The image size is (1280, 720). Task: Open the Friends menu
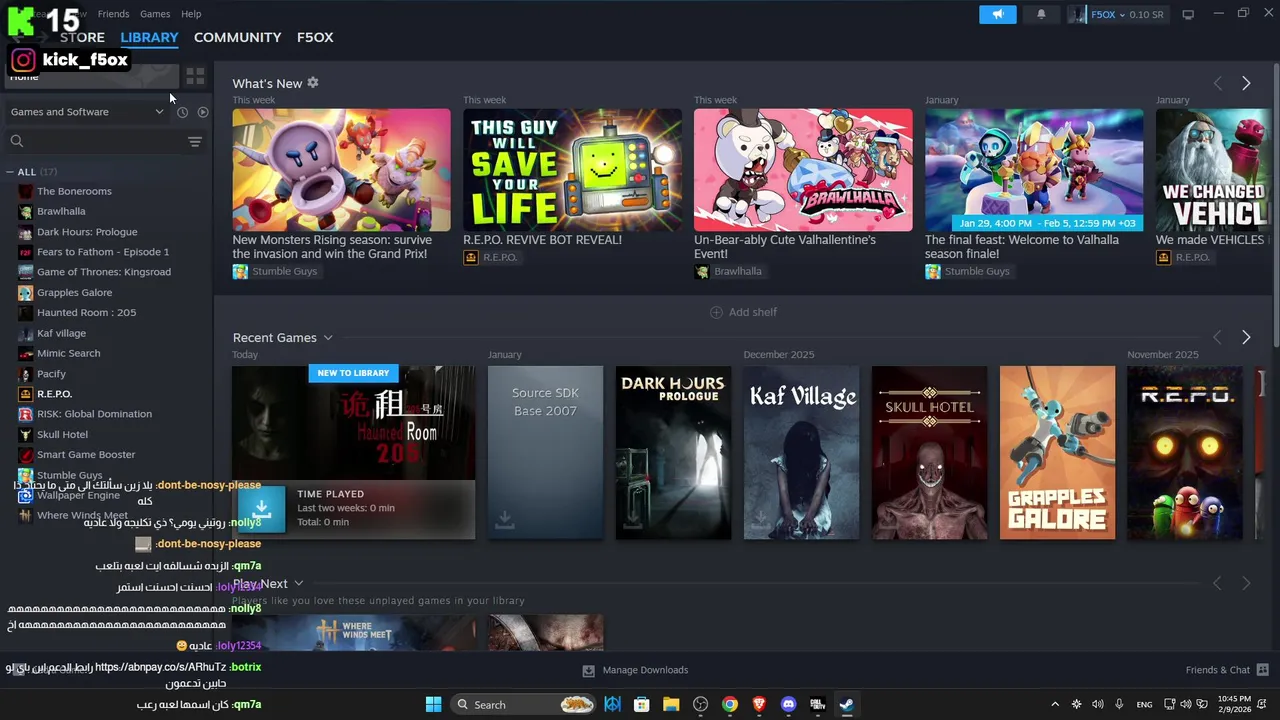point(113,14)
